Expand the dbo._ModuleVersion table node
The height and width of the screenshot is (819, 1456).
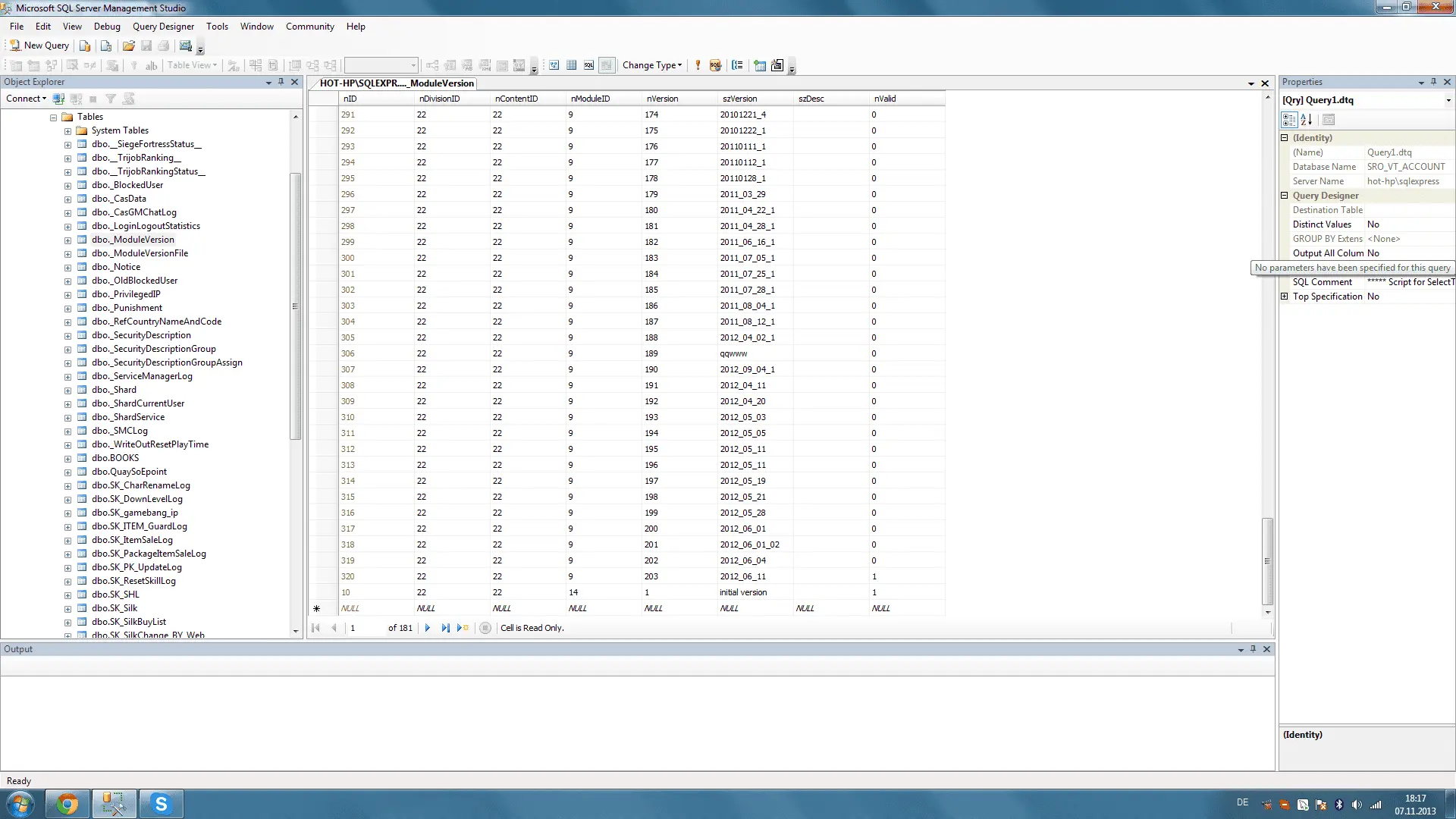(x=67, y=240)
